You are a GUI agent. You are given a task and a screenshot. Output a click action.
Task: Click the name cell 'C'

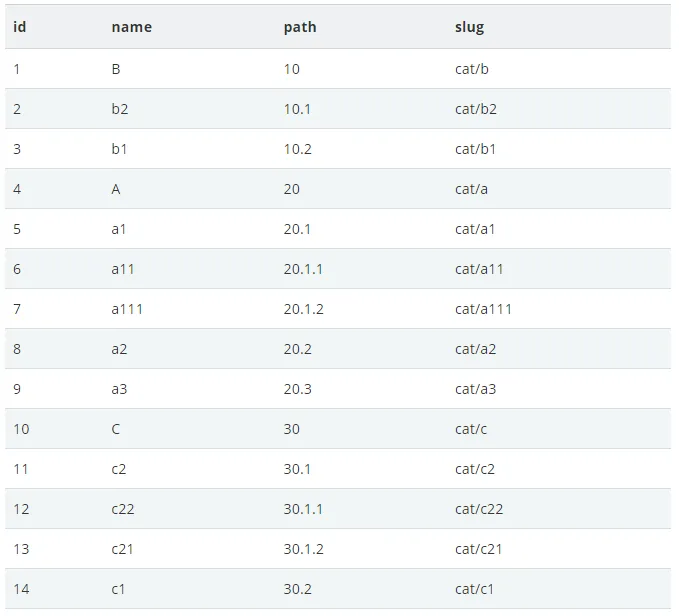[x=116, y=429]
